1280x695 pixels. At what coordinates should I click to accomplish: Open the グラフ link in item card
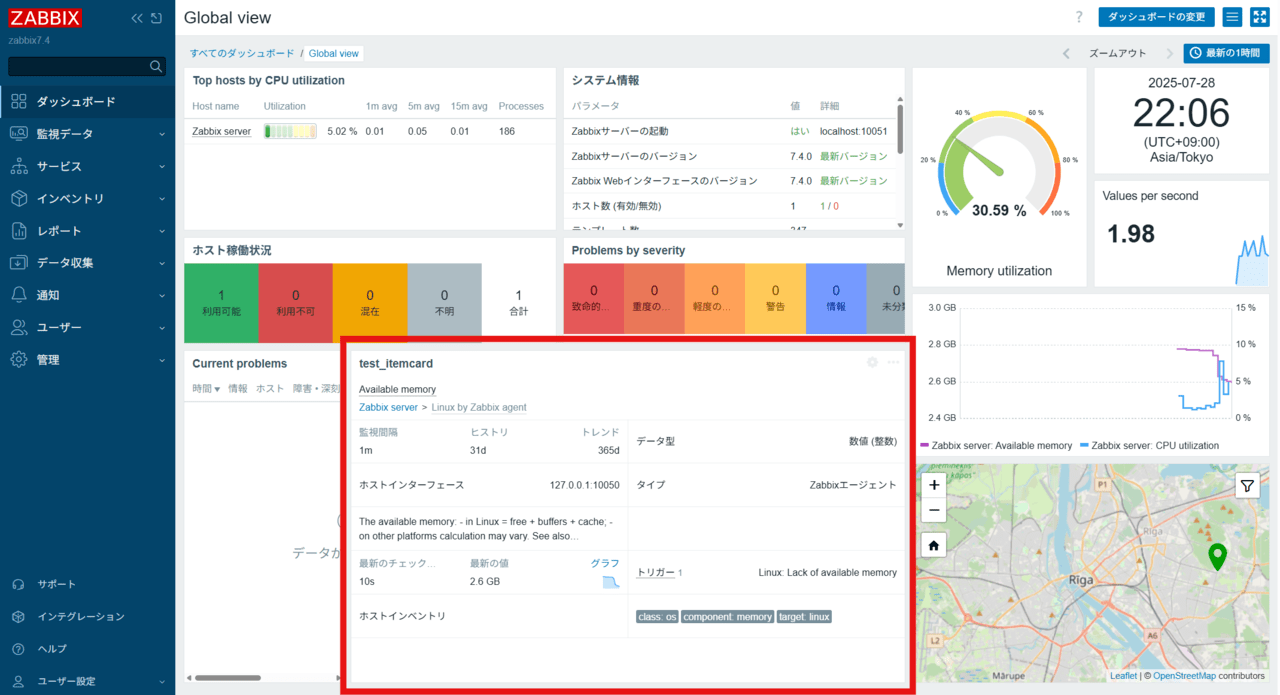605,563
